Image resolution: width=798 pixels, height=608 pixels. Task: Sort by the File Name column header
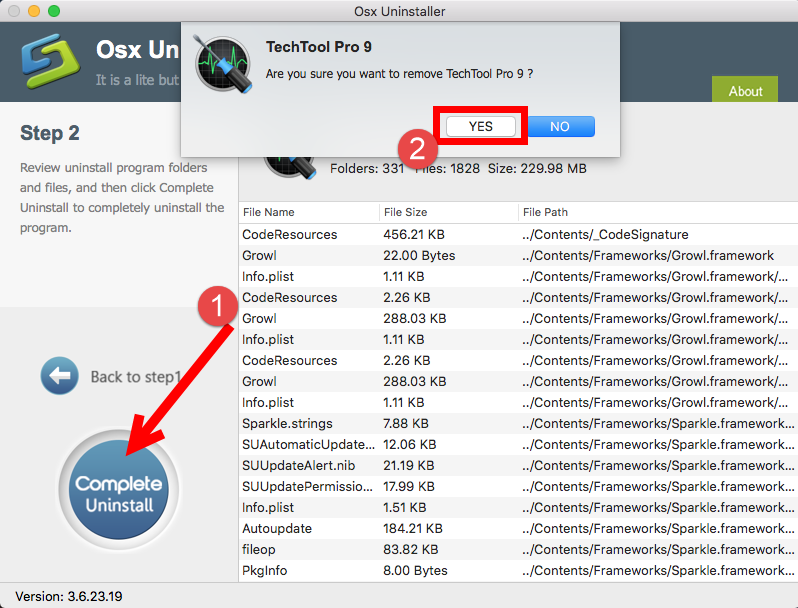309,212
